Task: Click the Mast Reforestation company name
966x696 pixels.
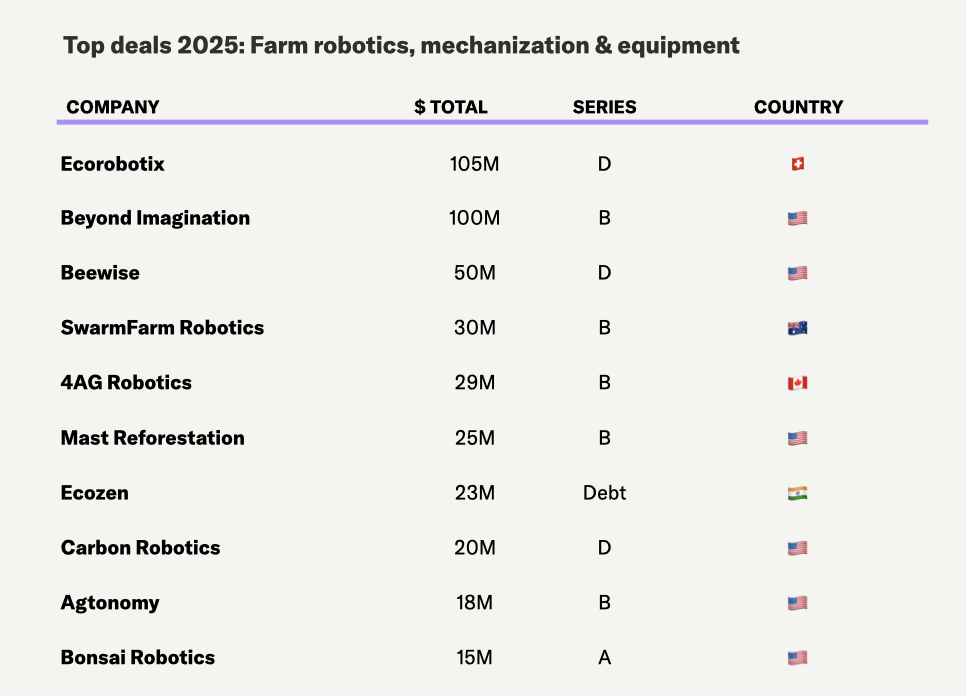Action: 152,438
